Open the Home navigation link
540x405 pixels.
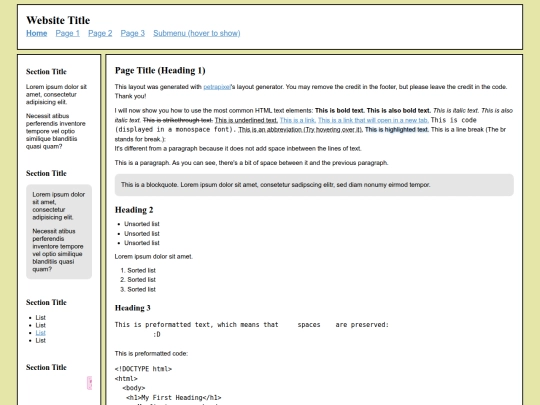click(37, 33)
